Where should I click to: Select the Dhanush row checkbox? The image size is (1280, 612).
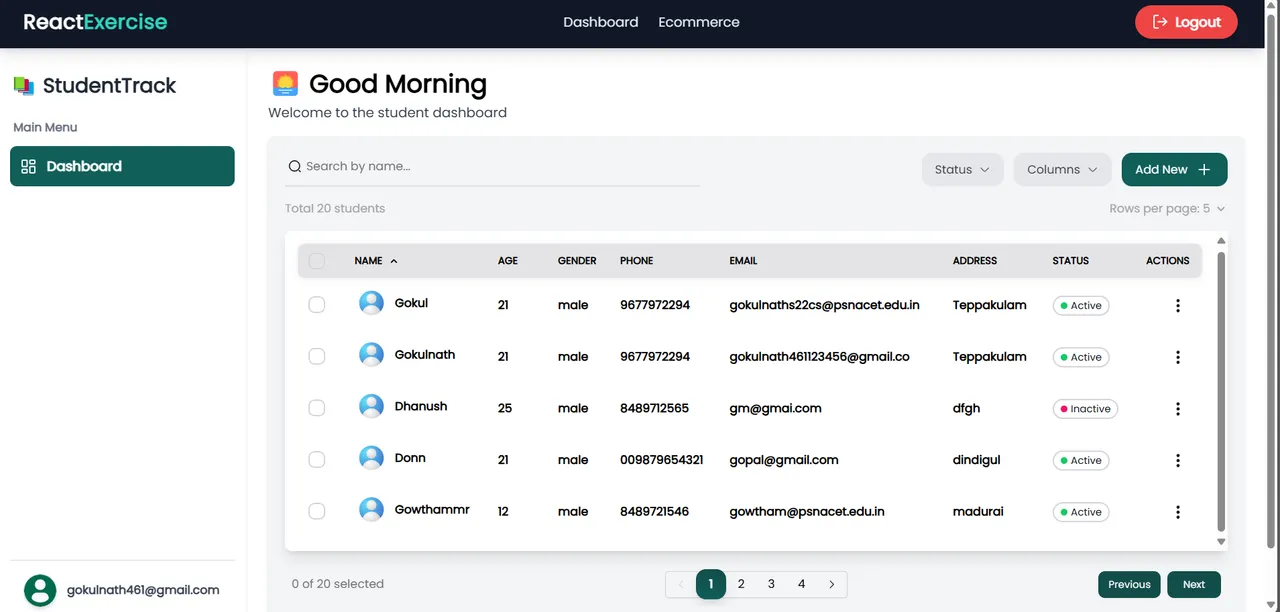coord(317,408)
